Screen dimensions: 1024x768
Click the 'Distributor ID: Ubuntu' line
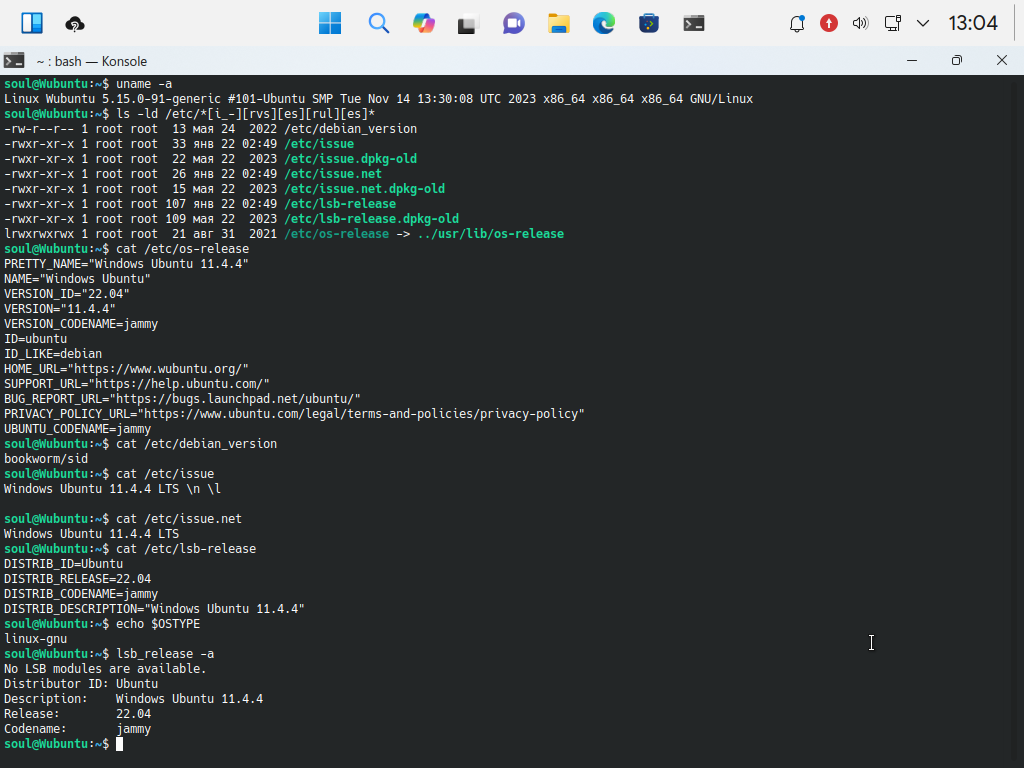[x=81, y=684]
